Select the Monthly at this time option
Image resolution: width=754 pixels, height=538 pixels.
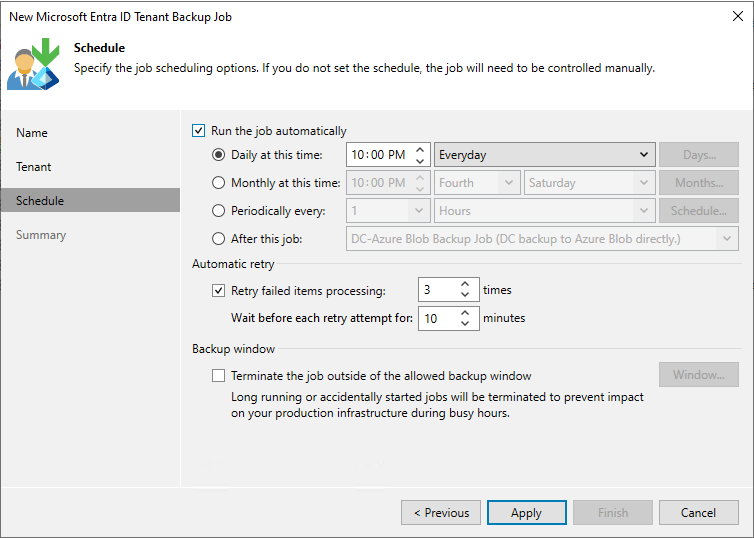[218, 183]
